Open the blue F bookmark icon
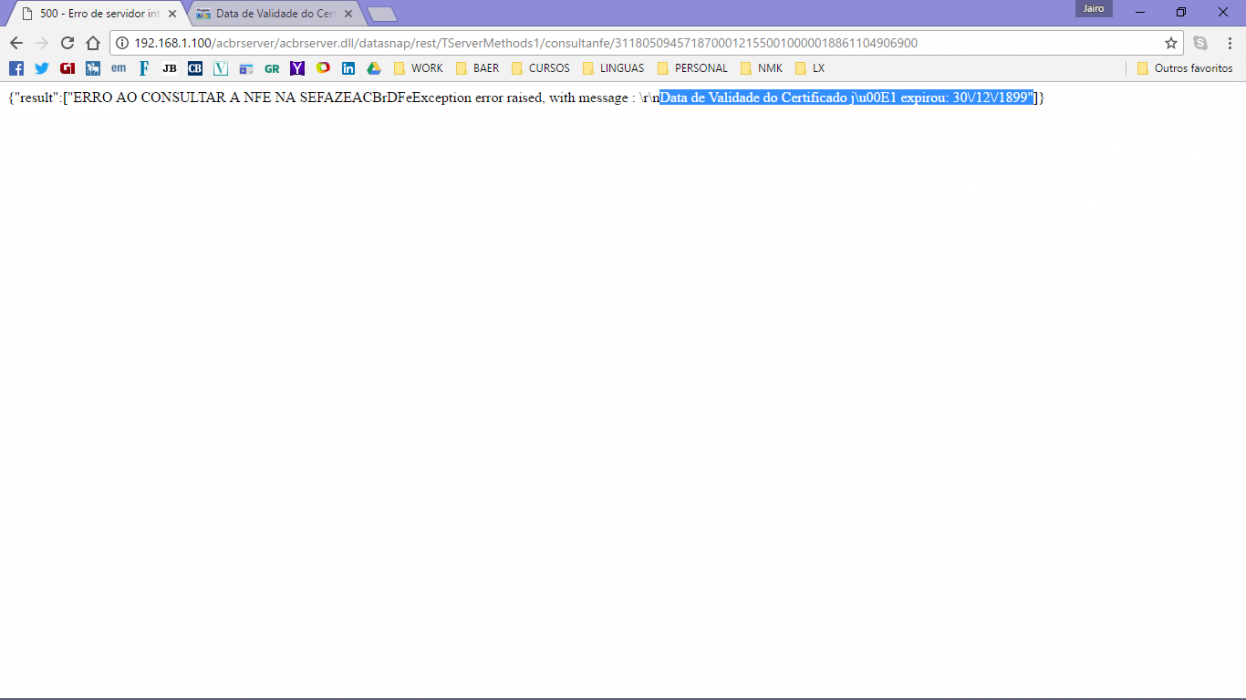 pos(144,68)
